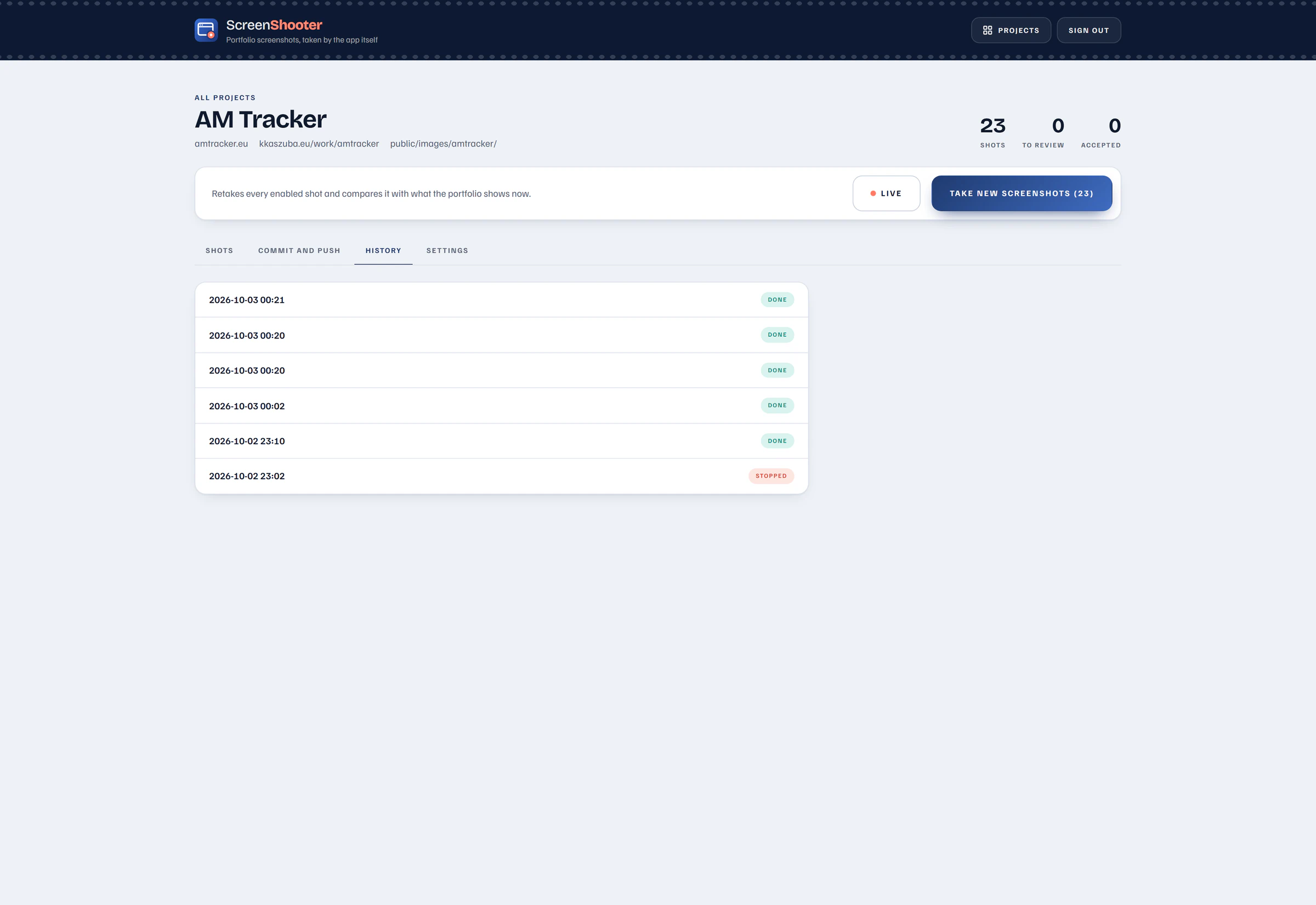Click the public/images/amtracker/ path
Viewport: 1316px width, 905px height.
(443, 144)
